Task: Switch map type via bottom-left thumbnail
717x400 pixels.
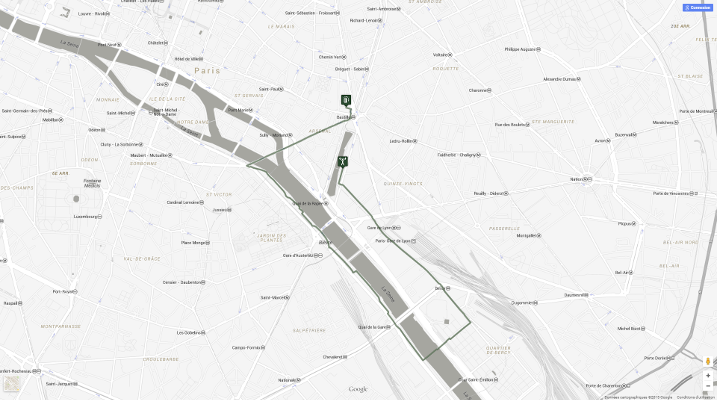Action: coord(11,384)
